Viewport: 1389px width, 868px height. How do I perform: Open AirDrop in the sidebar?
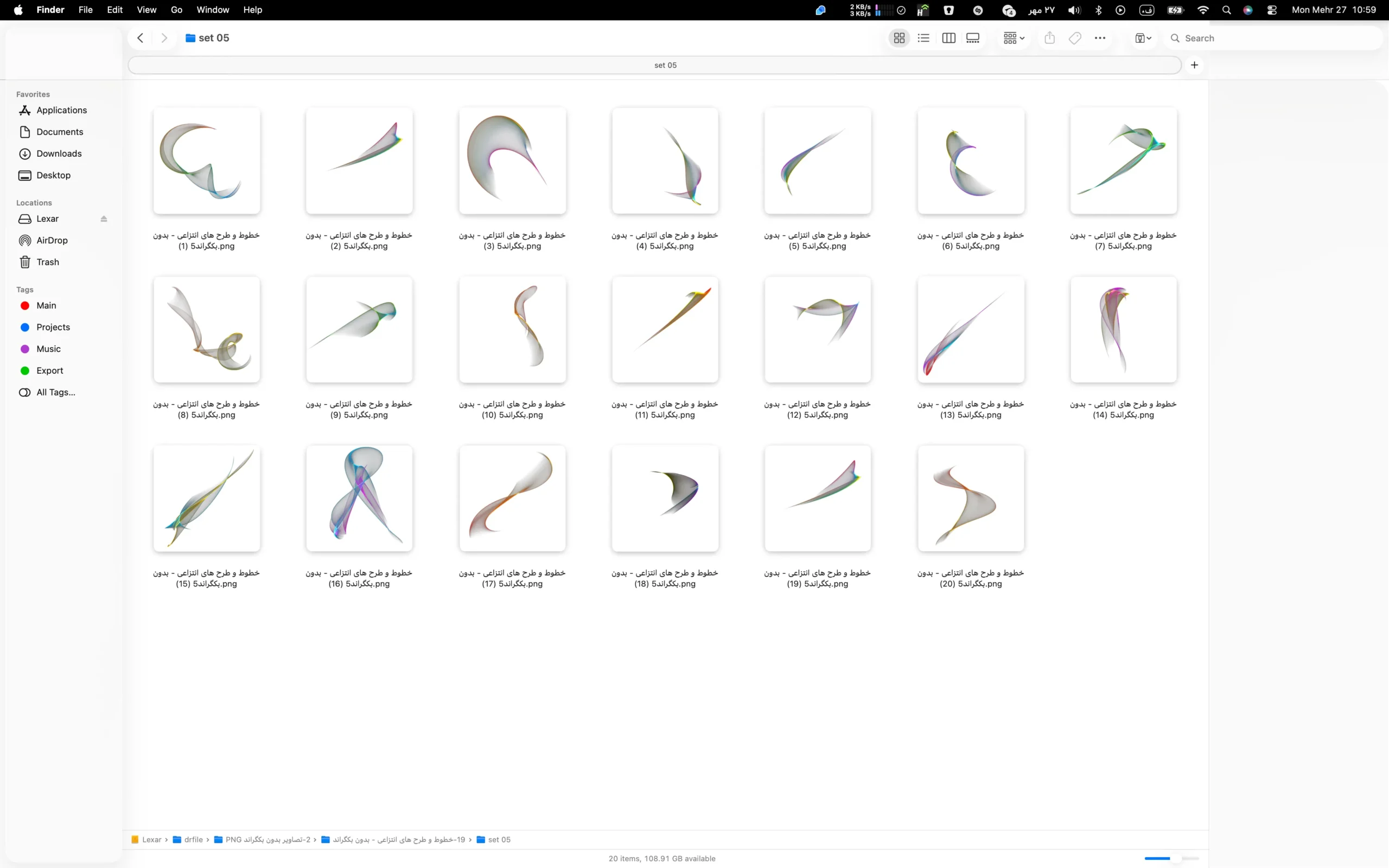[x=52, y=240]
